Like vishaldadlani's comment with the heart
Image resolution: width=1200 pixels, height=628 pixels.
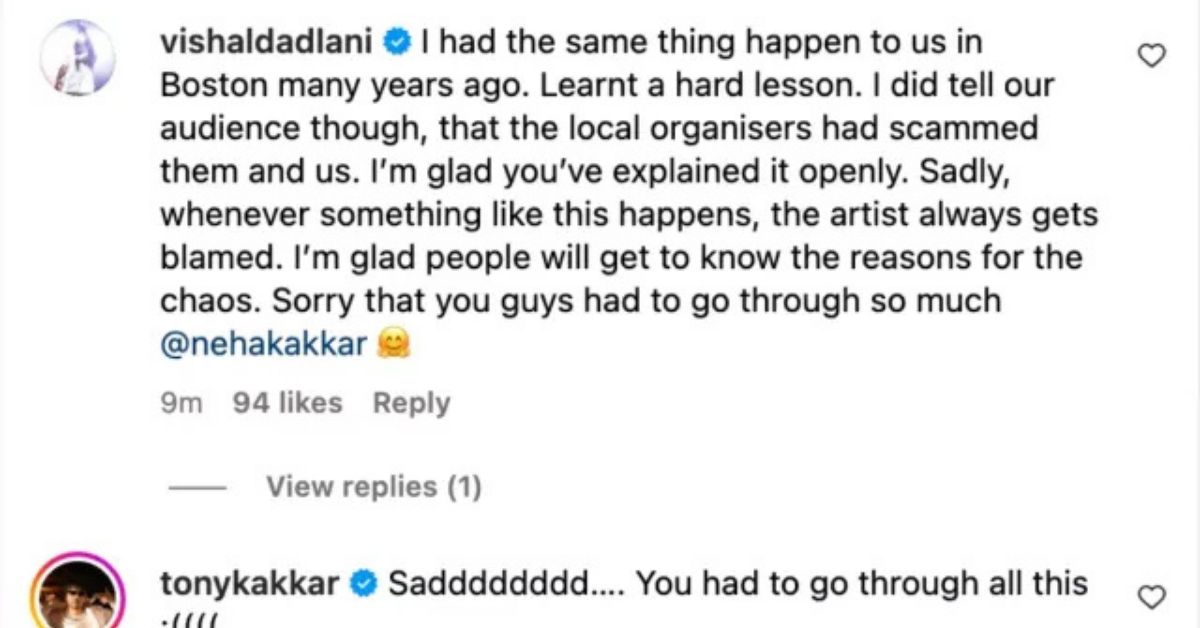point(1153,57)
